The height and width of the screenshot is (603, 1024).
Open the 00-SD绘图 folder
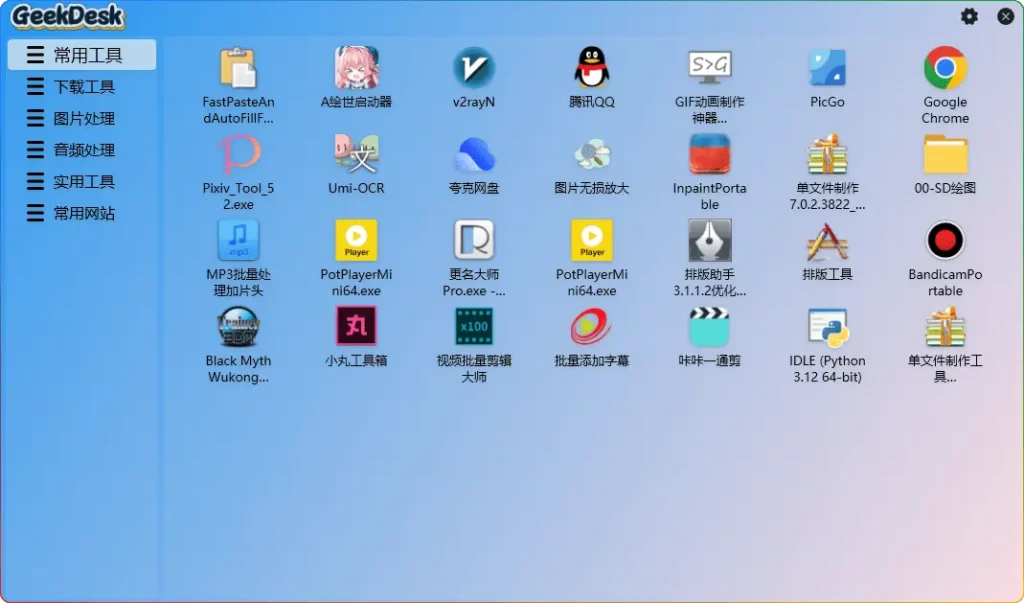945,157
